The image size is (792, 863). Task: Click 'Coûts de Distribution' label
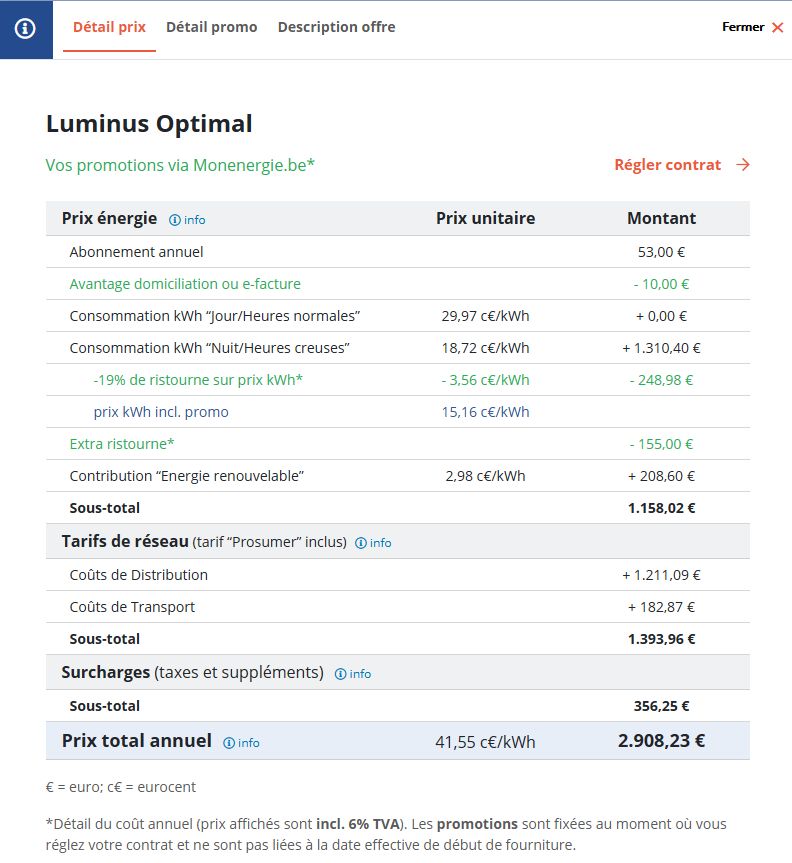(x=138, y=575)
